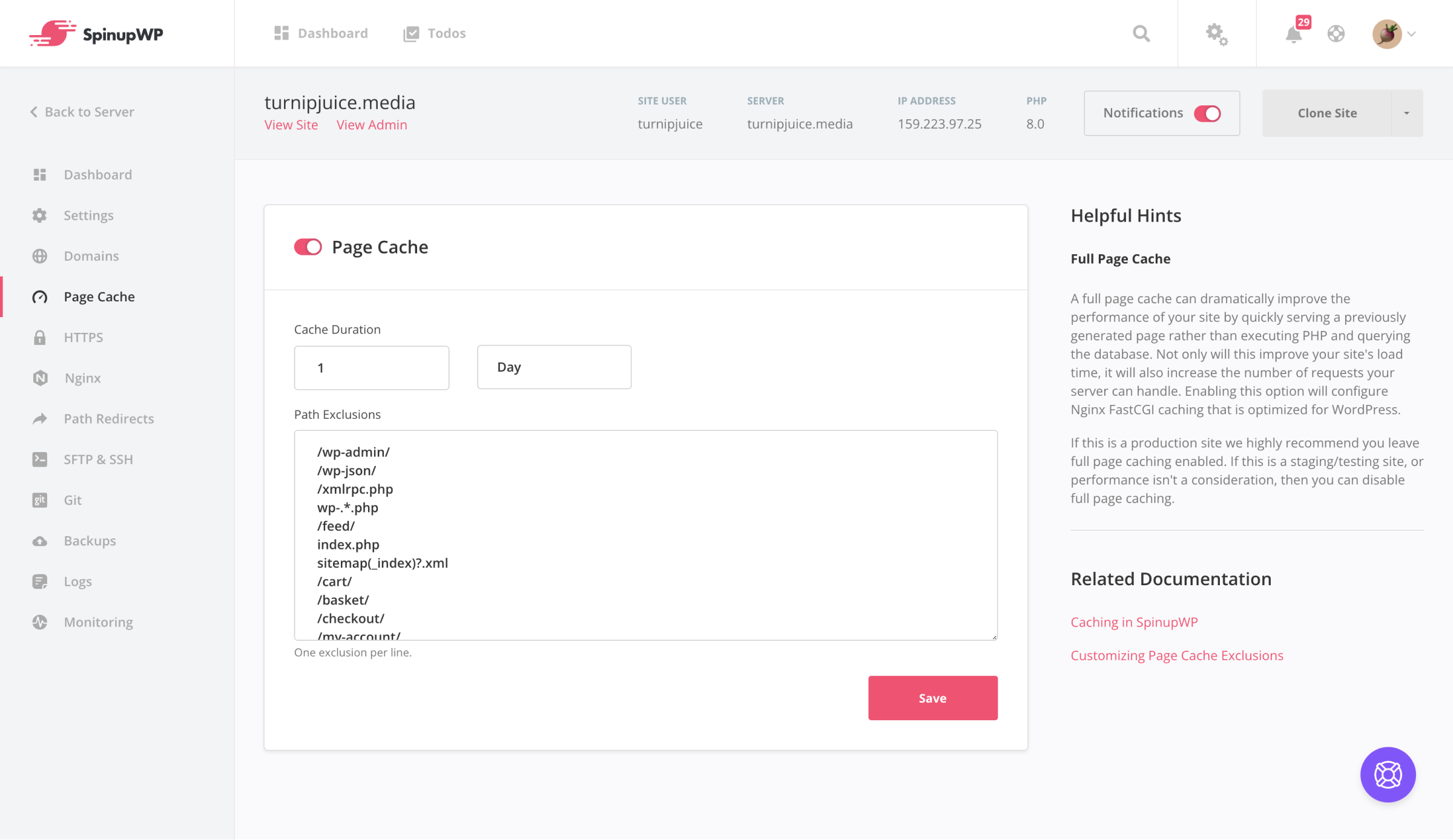This screenshot has width=1453, height=840.
Task: Go to SFTP & SSH in the sidebar
Action: (x=98, y=459)
